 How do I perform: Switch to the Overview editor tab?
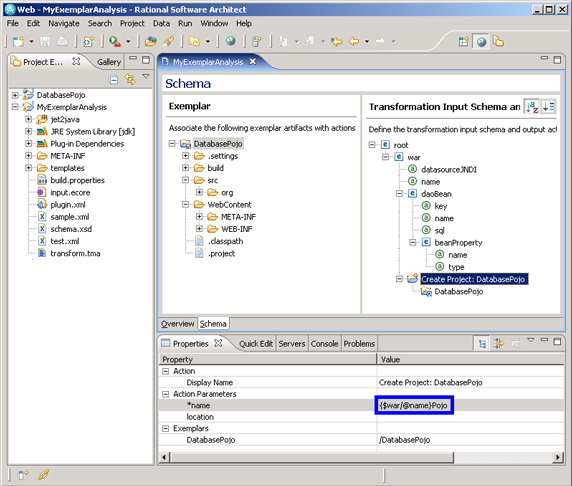click(178, 324)
